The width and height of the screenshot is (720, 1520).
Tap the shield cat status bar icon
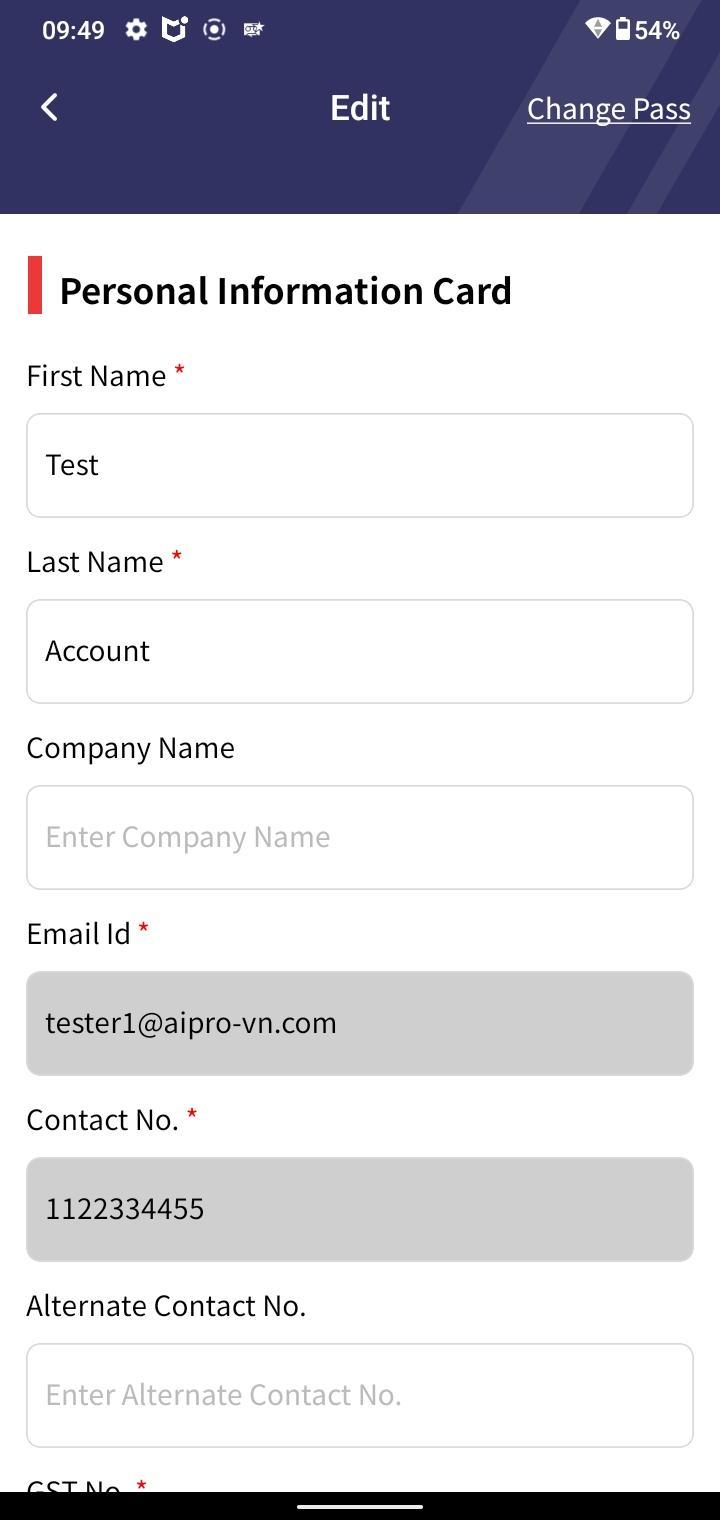(175, 29)
